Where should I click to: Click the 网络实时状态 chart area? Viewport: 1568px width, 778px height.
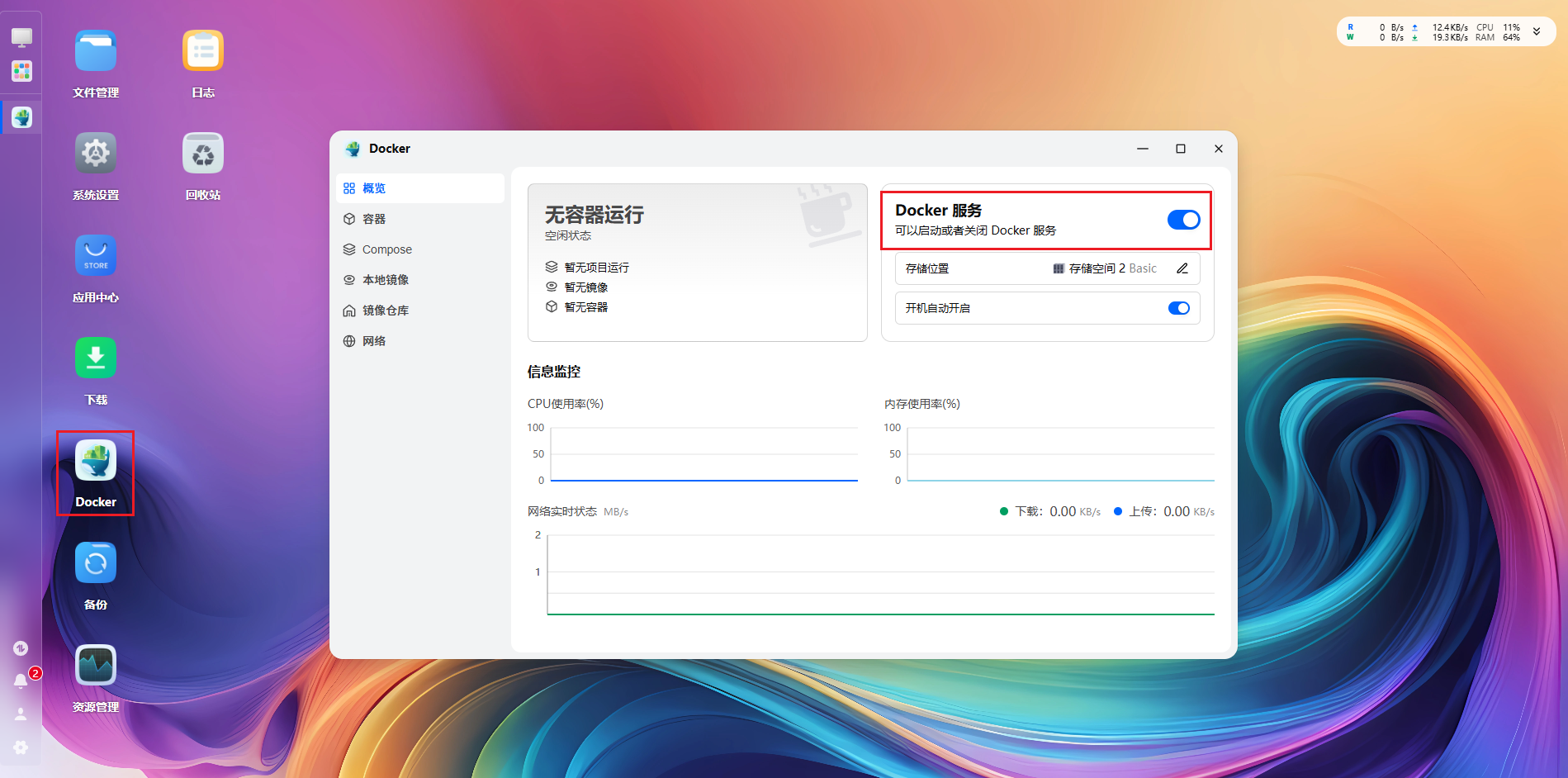pos(881,575)
